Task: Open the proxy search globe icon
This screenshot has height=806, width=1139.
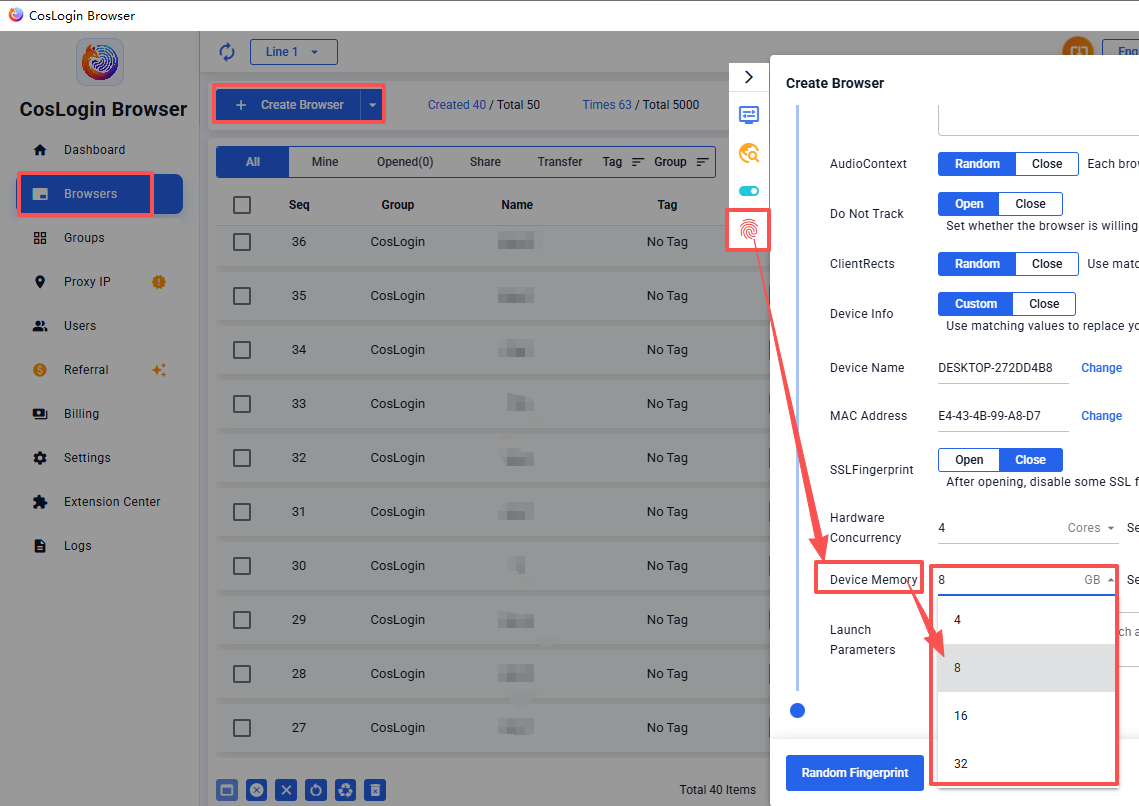Action: pos(749,153)
